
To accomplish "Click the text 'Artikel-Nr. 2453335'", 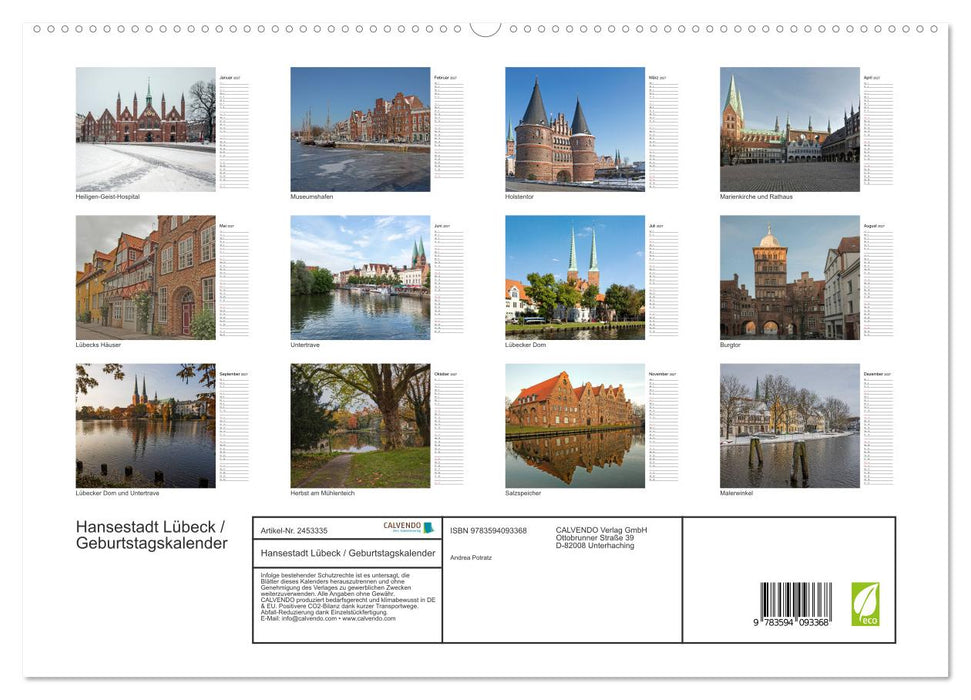I will coord(294,531).
